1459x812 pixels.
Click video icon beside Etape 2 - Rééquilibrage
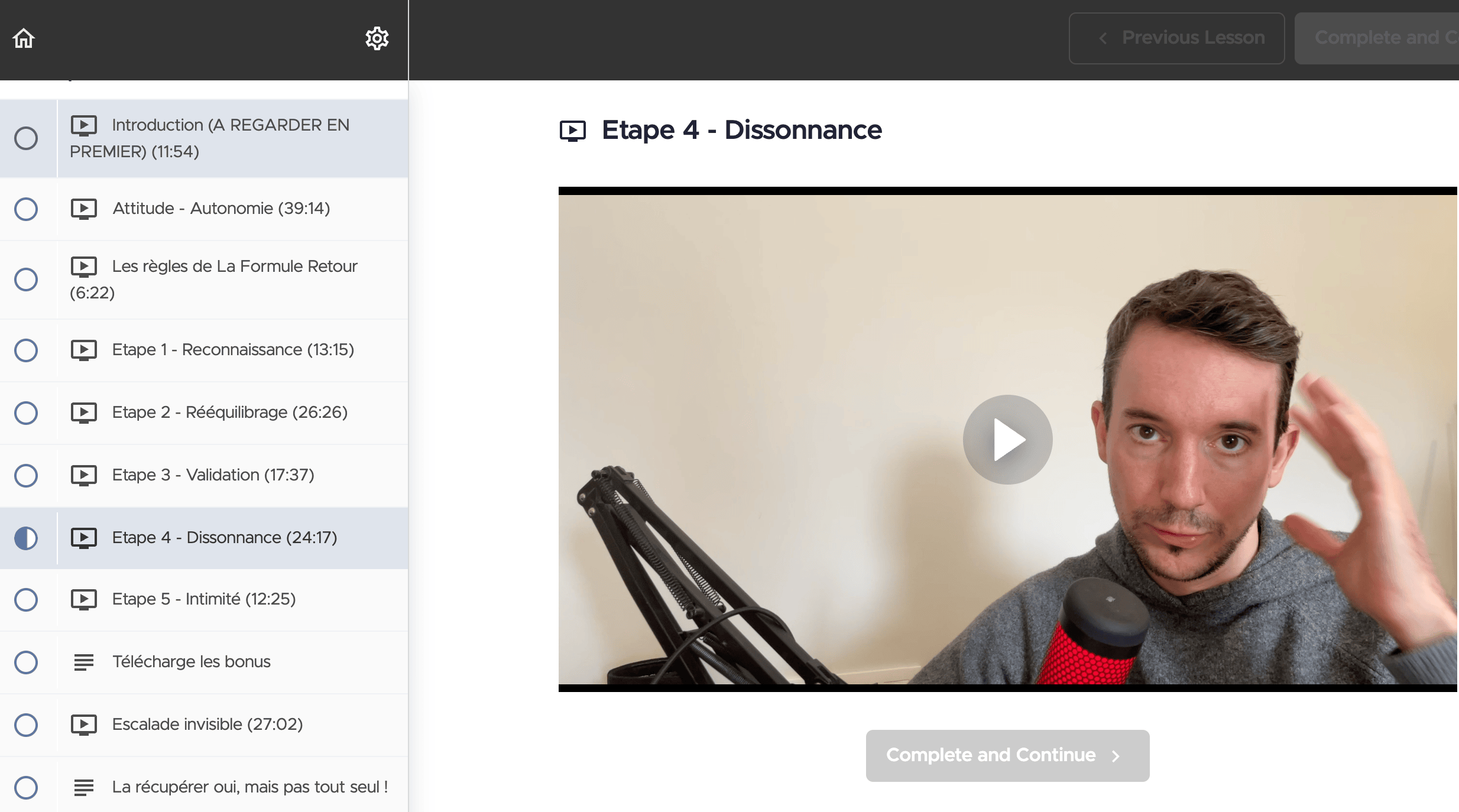[x=84, y=413]
